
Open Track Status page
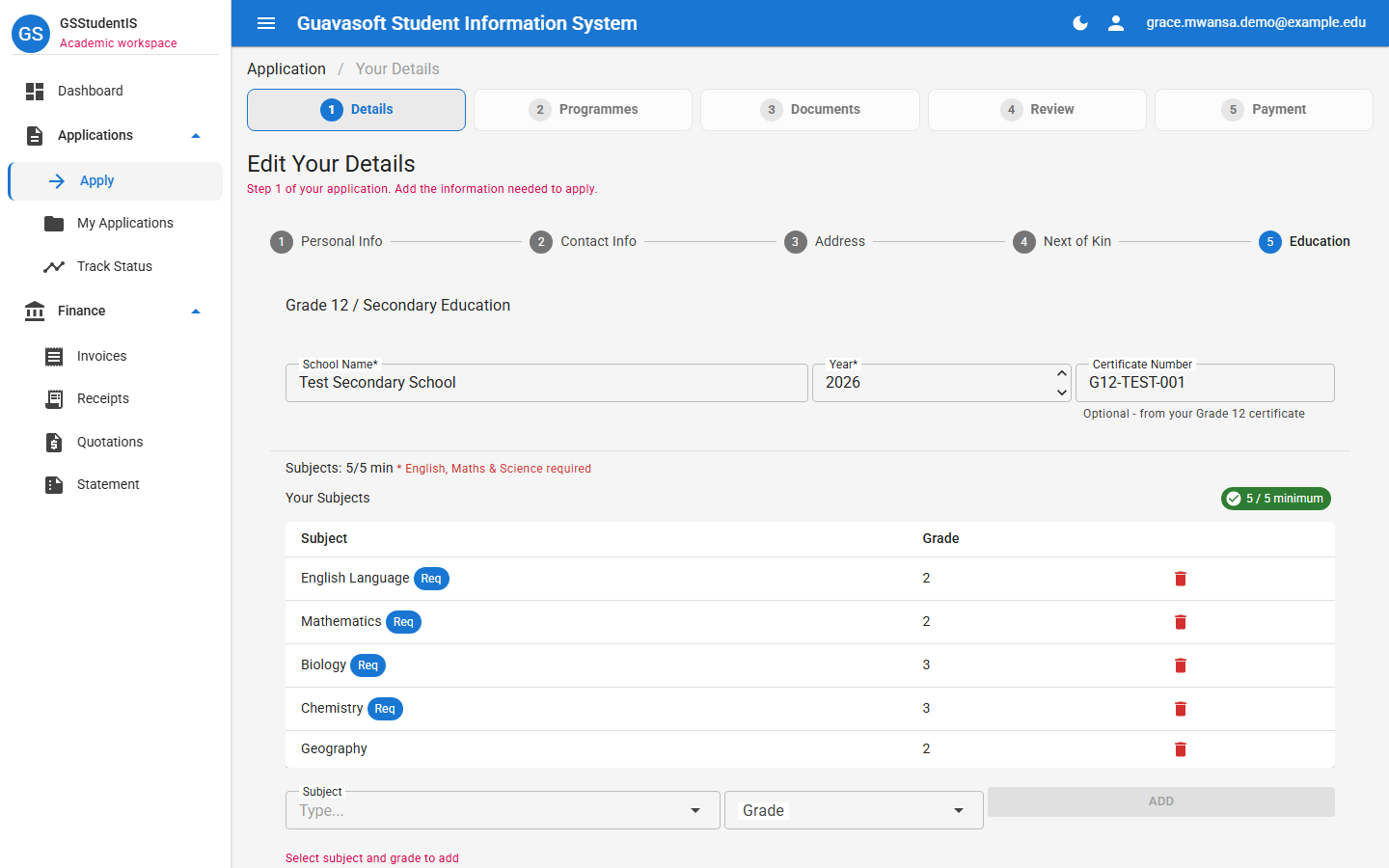click(x=115, y=267)
